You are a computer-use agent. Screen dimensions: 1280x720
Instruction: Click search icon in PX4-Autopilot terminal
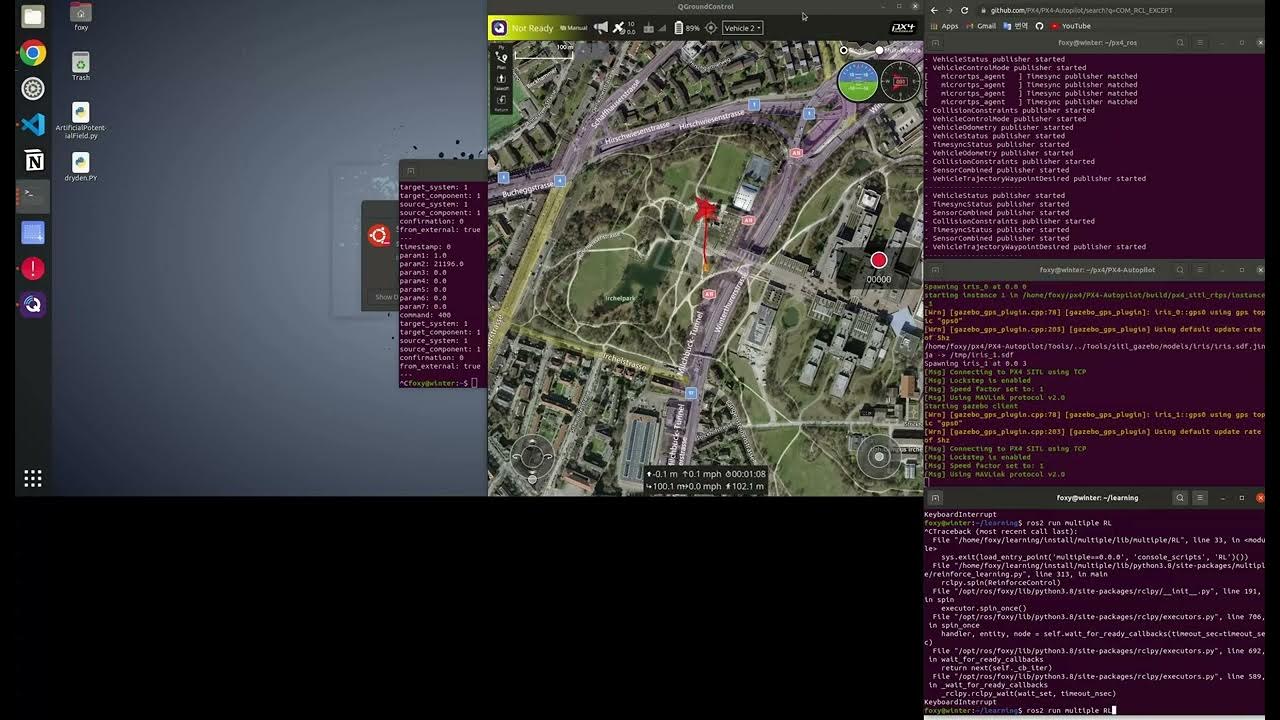point(1180,270)
